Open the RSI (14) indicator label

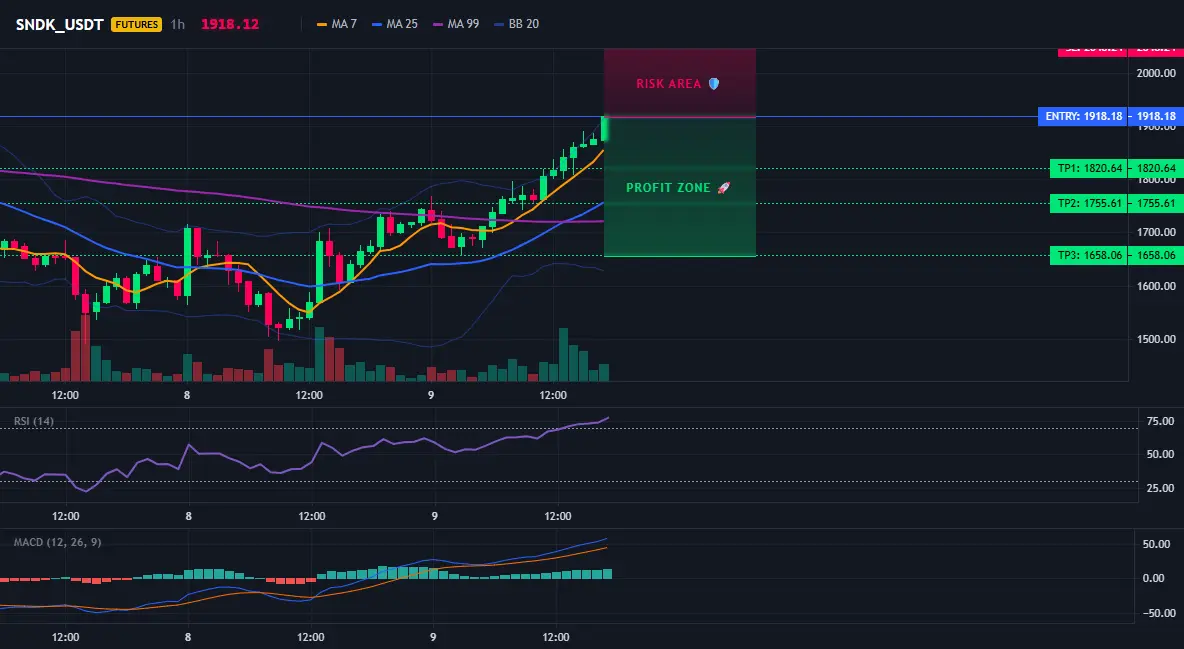pyautogui.click(x=34, y=421)
